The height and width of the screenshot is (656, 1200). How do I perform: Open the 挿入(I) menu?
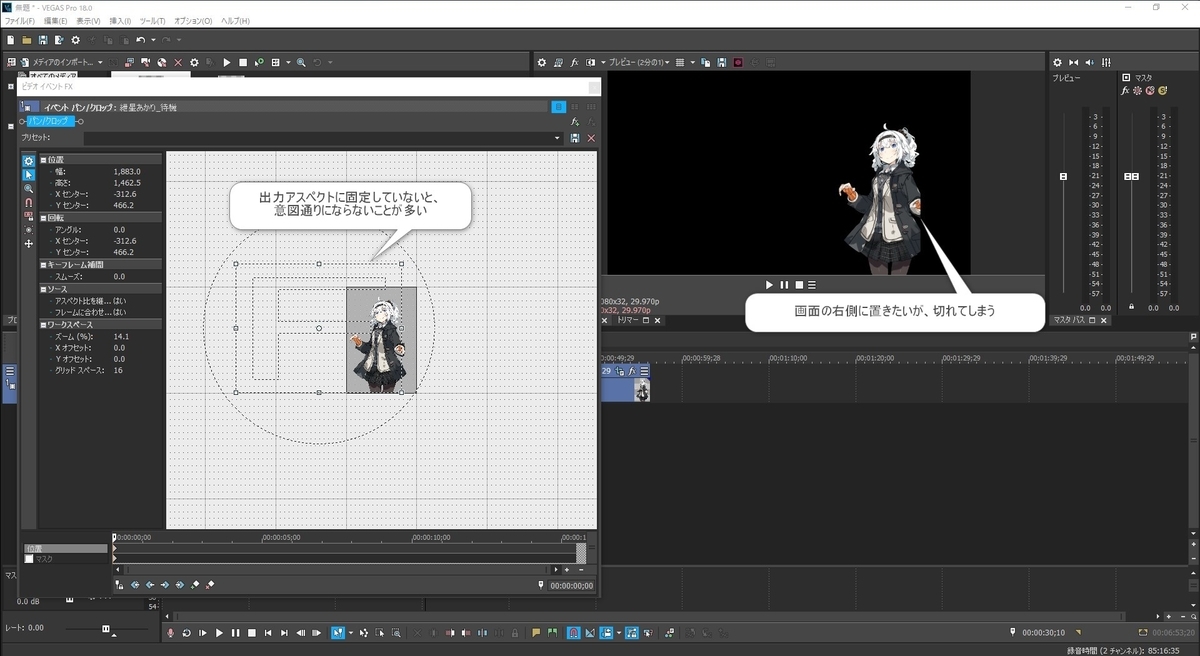point(120,21)
